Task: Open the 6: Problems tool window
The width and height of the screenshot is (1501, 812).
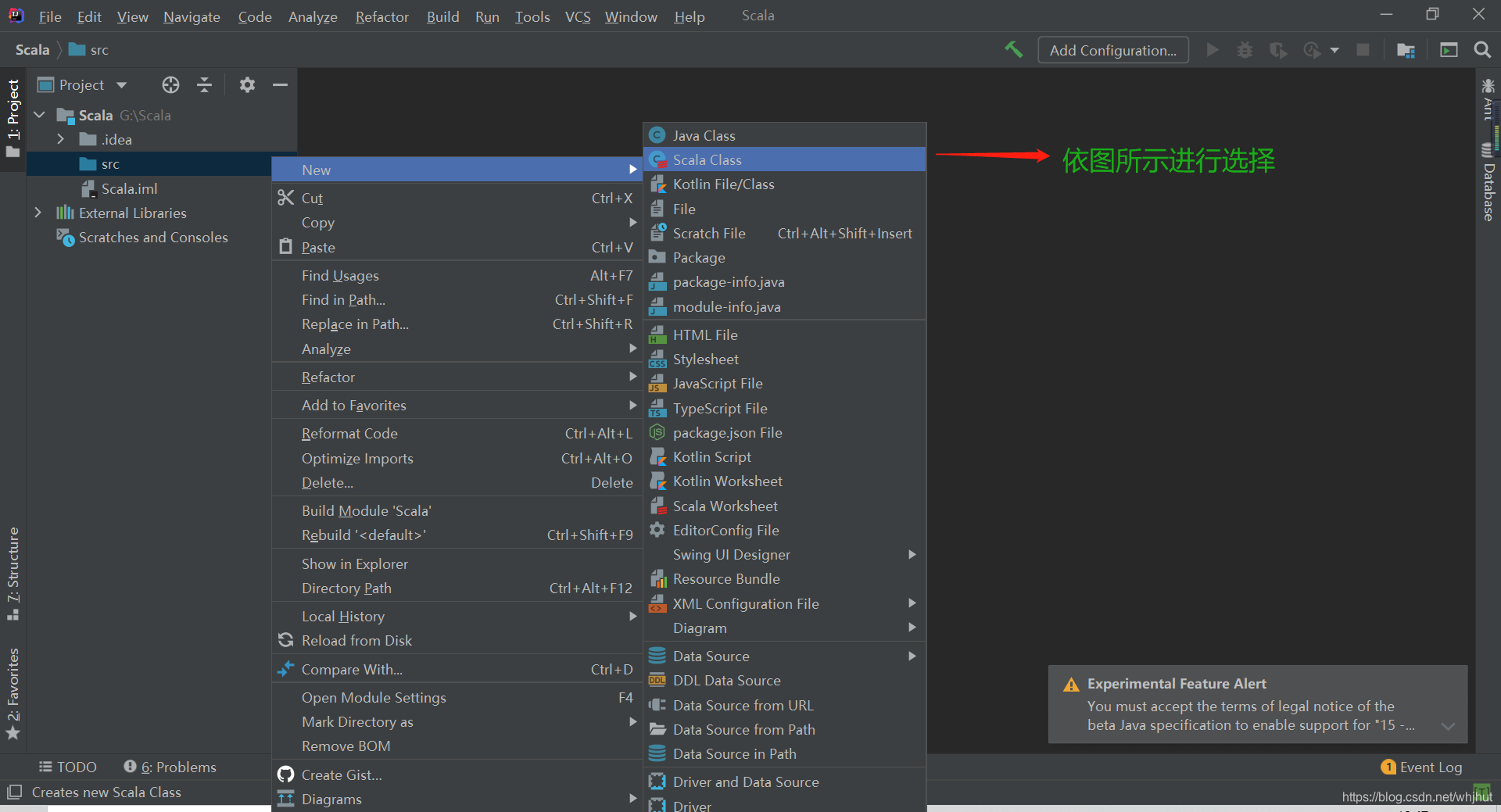Action: (170, 767)
